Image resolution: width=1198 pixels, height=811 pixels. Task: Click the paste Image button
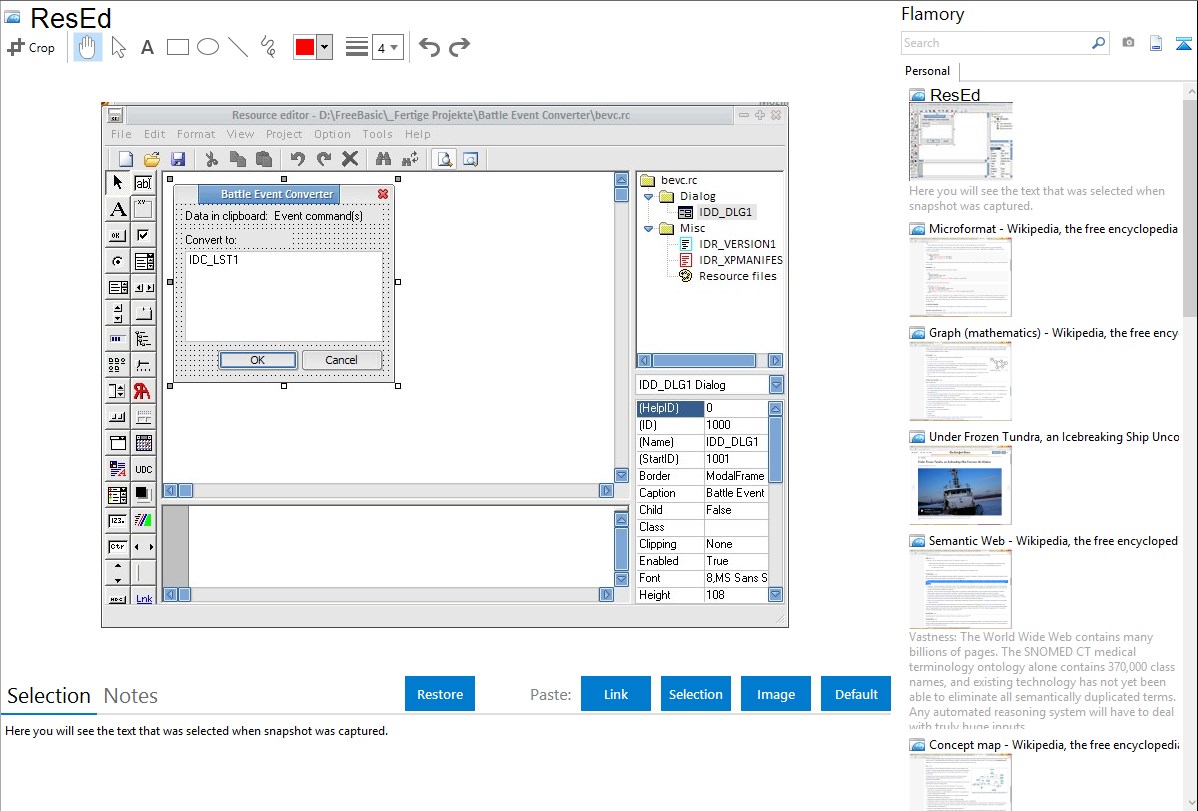tap(776, 694)
